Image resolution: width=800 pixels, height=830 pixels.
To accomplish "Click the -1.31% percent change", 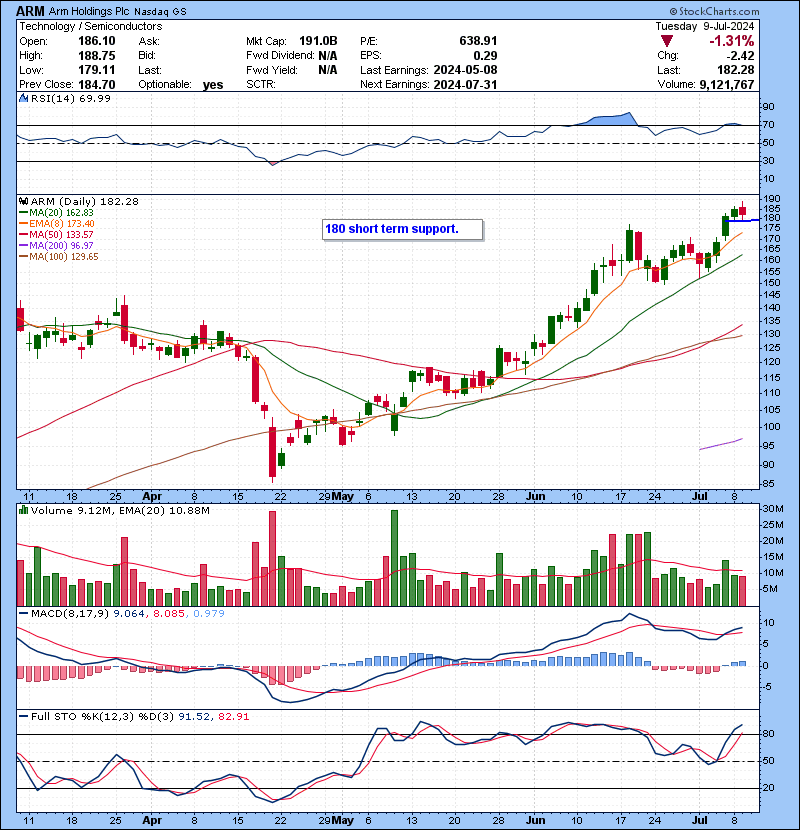I will coord(732,41).
